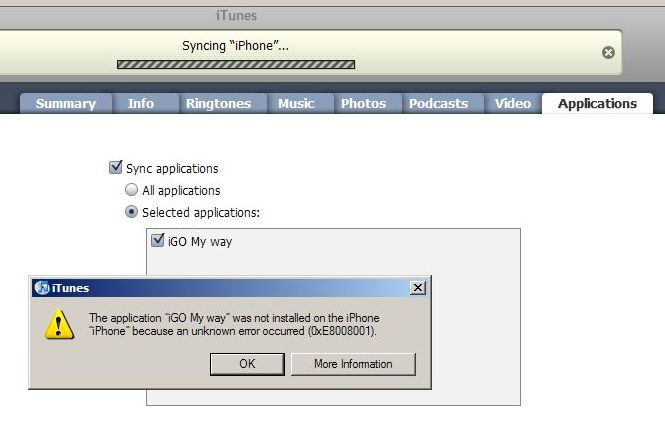Toggle the Sync applications checkbox
This screenshot has width=665, height=440.
tap(115, 168)
